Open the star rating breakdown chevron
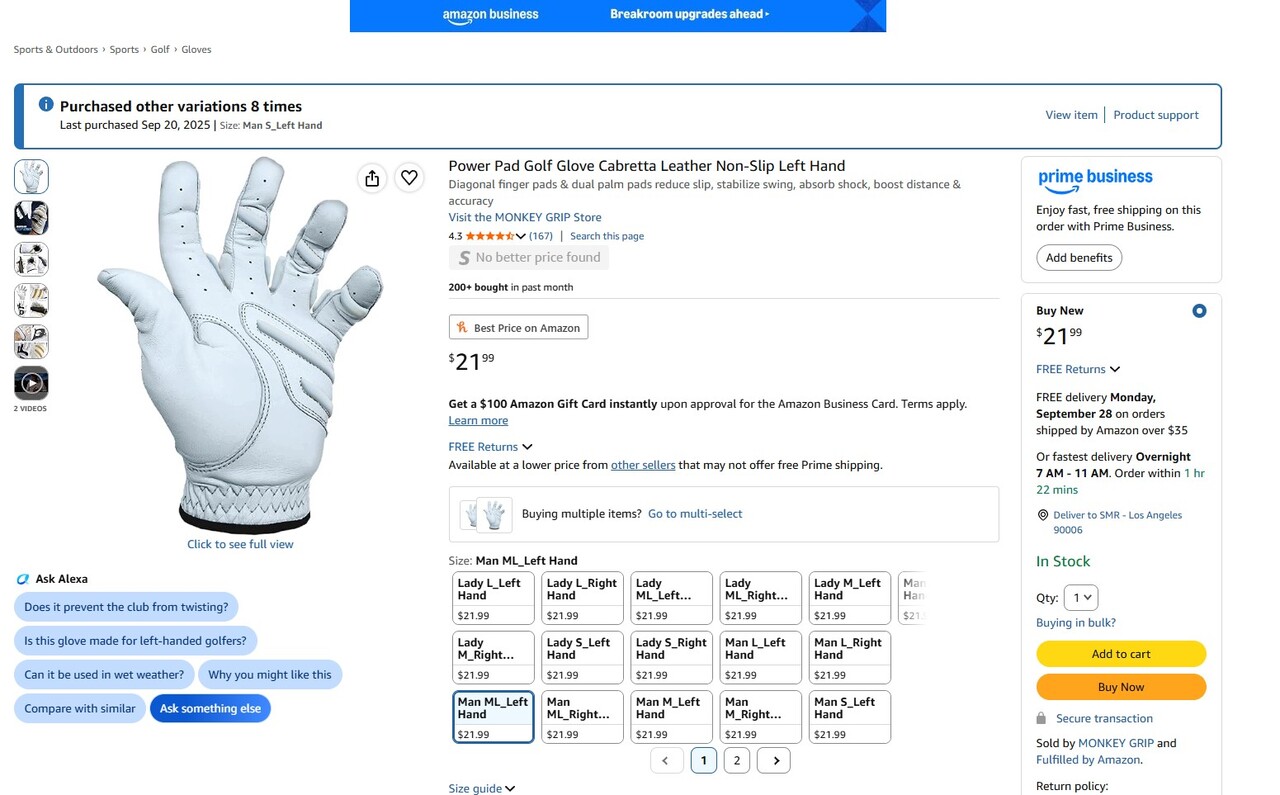1280x795 pixels. pyautogui.click(x=520, y=236)
